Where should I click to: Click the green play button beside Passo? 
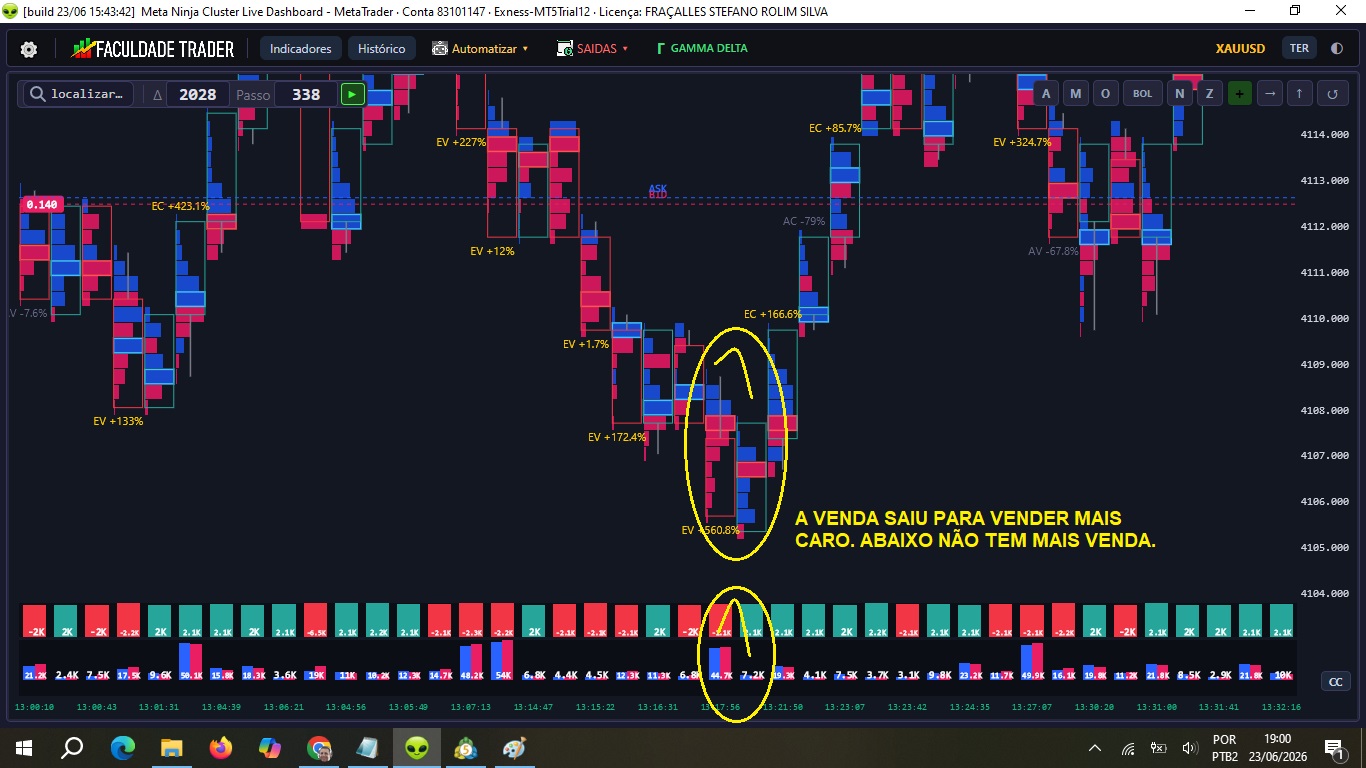click(x=353, y=94)
